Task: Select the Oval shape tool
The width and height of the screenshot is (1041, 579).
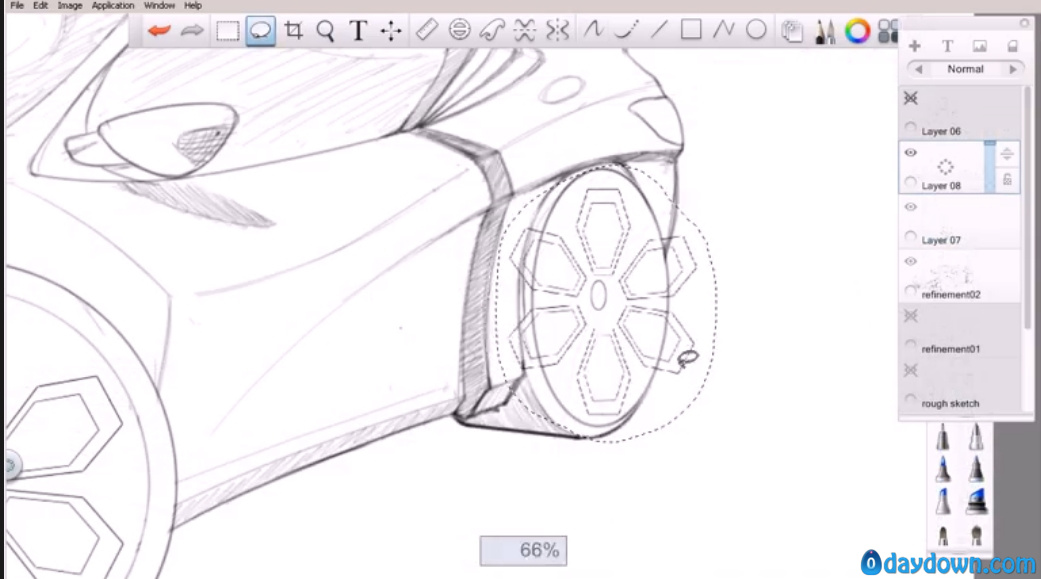Action: coord(756,30)
